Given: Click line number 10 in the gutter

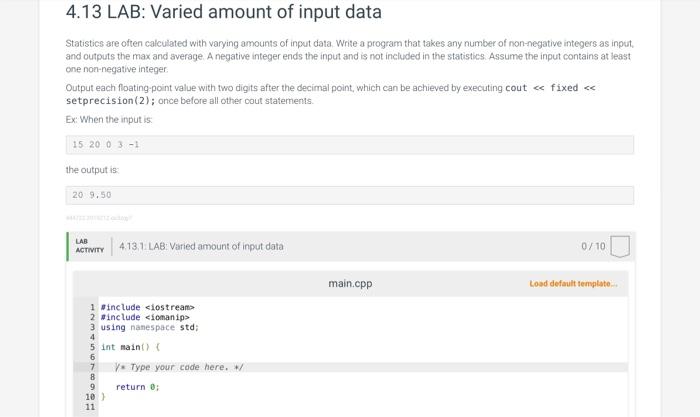Looking at the screenshot, I should 90,397.
